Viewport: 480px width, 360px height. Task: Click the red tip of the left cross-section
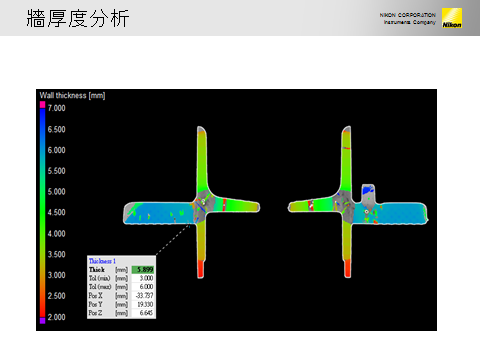click(x=200, y=269)
